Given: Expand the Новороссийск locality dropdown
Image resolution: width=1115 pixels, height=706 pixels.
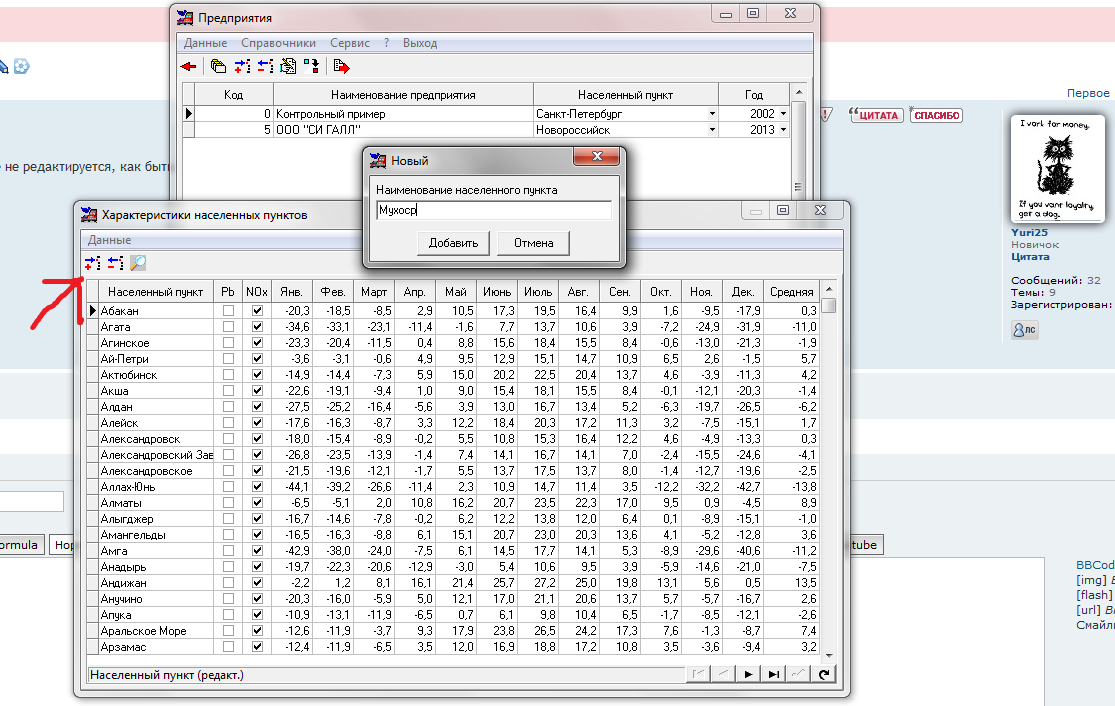Looking at the screenshot, I should coord(712,130).
